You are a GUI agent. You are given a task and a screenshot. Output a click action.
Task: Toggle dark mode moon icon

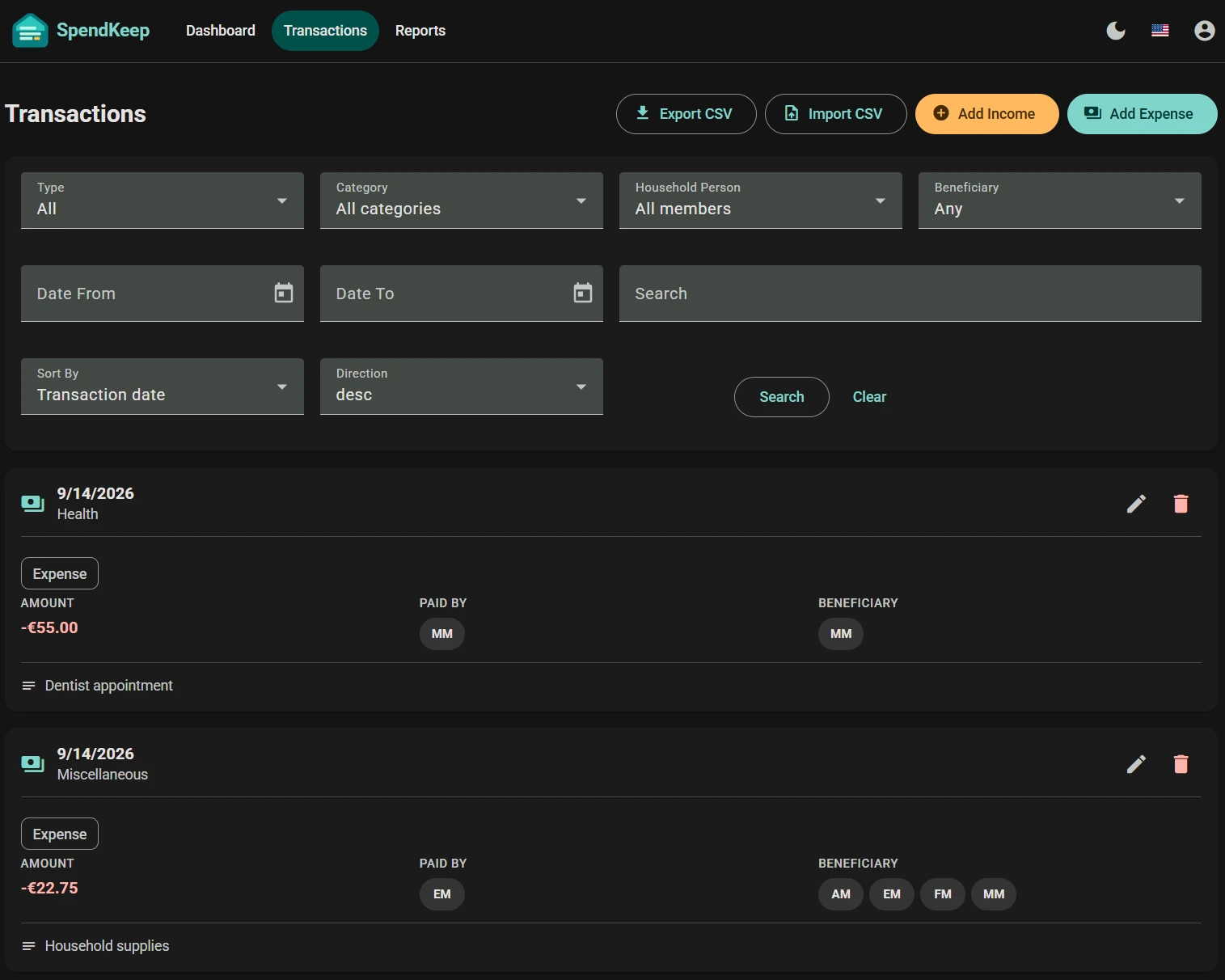[x=1116, y=31]
